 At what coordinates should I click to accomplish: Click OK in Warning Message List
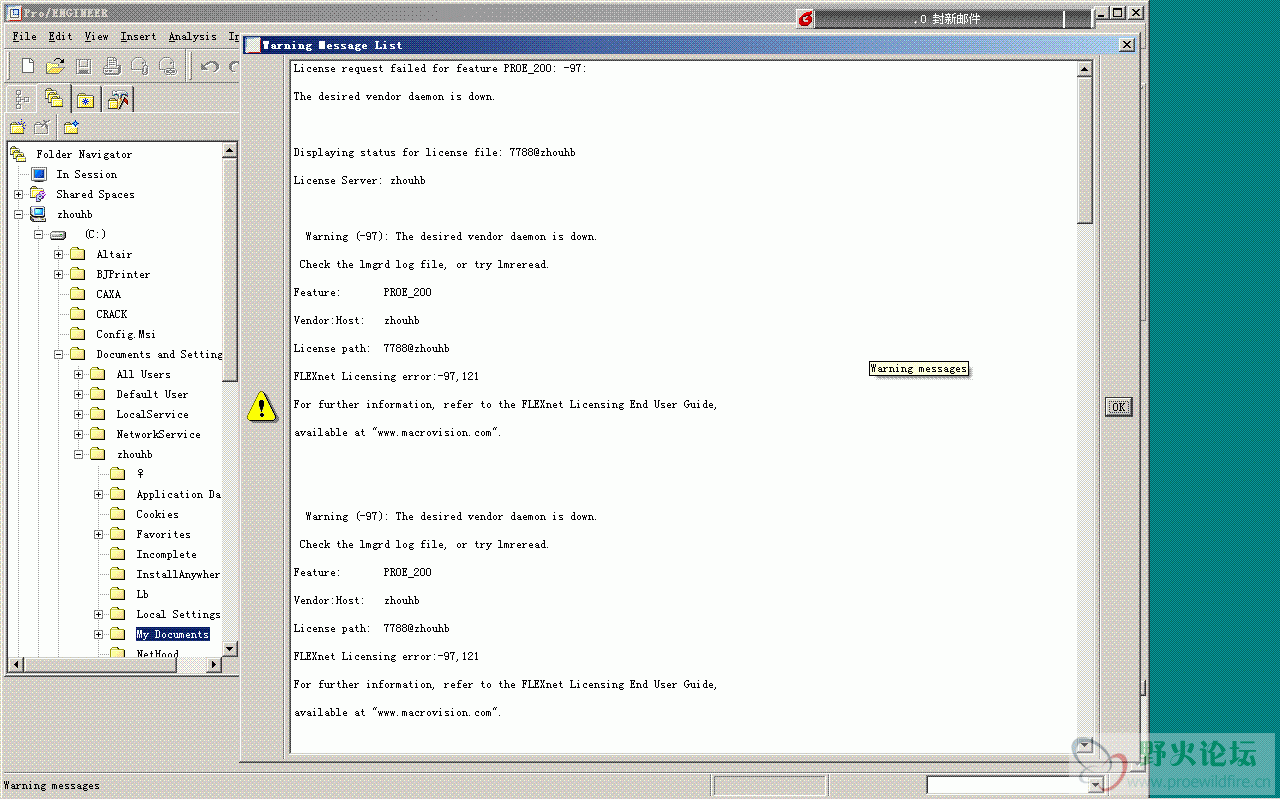(x=1118, y=406)
